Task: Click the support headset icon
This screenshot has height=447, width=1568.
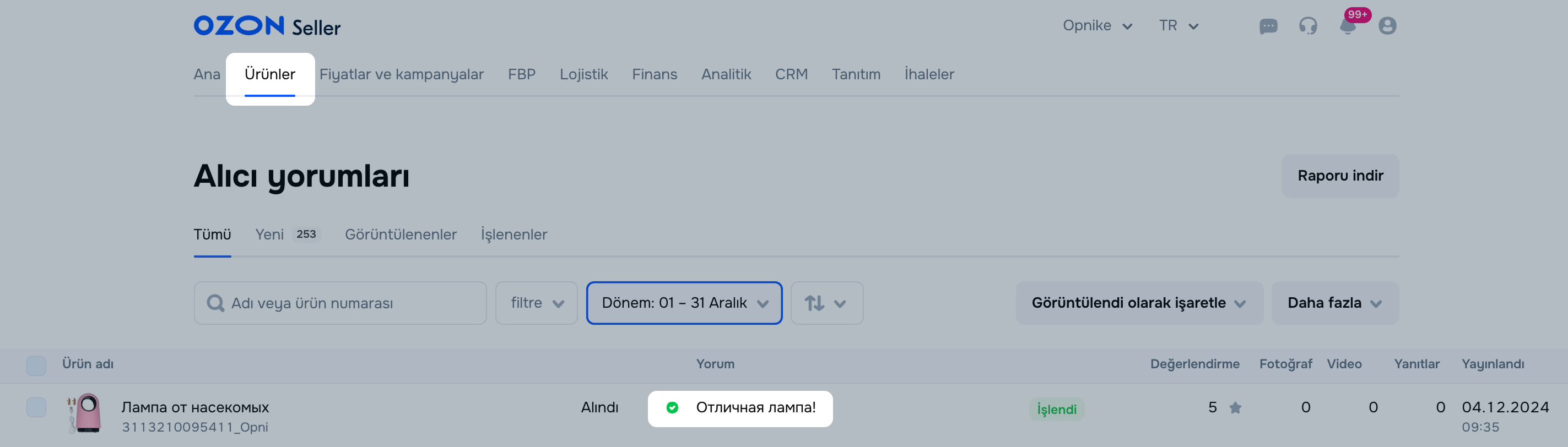Action: (x=1307, y=26)
